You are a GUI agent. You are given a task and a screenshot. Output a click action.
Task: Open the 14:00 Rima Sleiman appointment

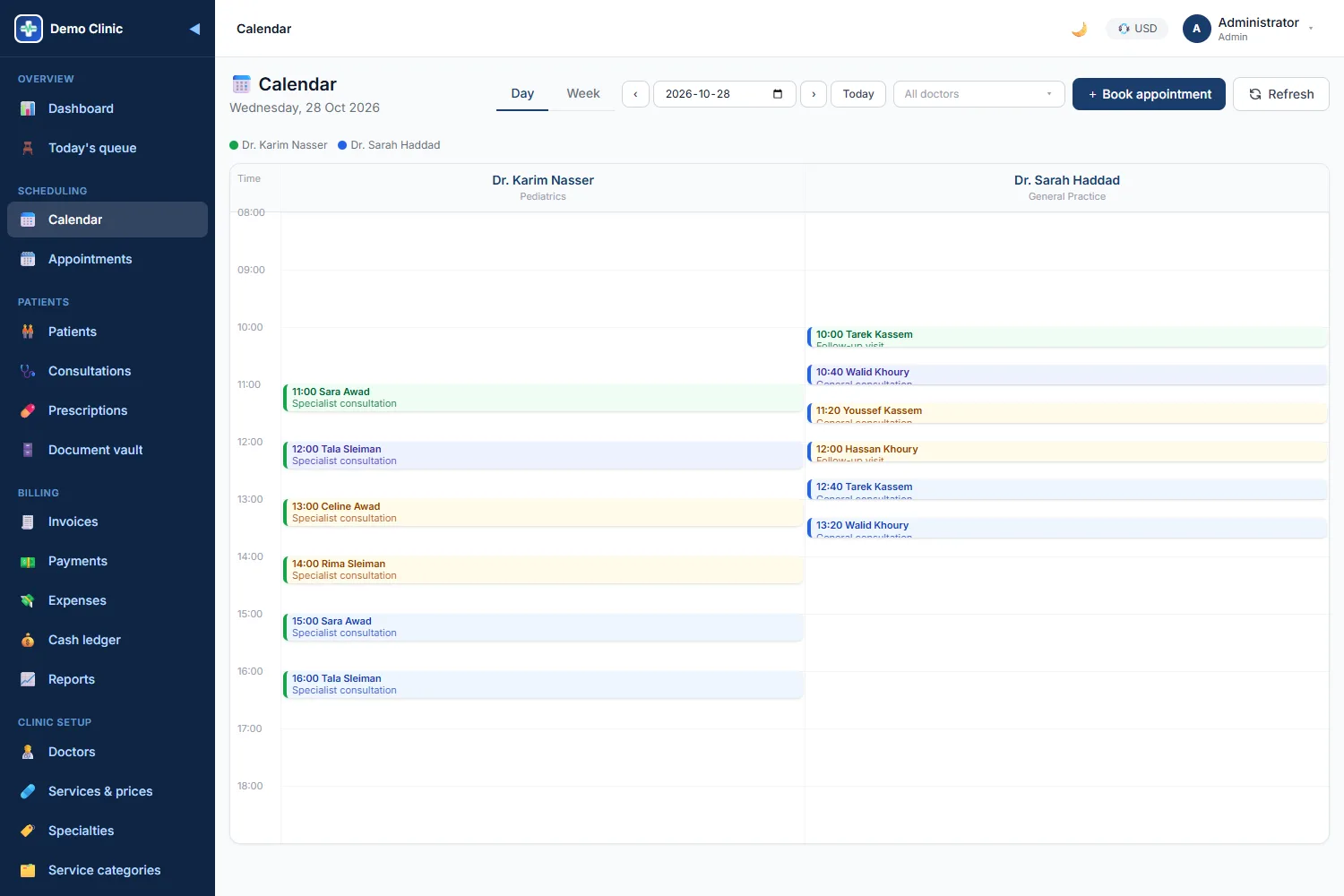(x=543, y=570)
